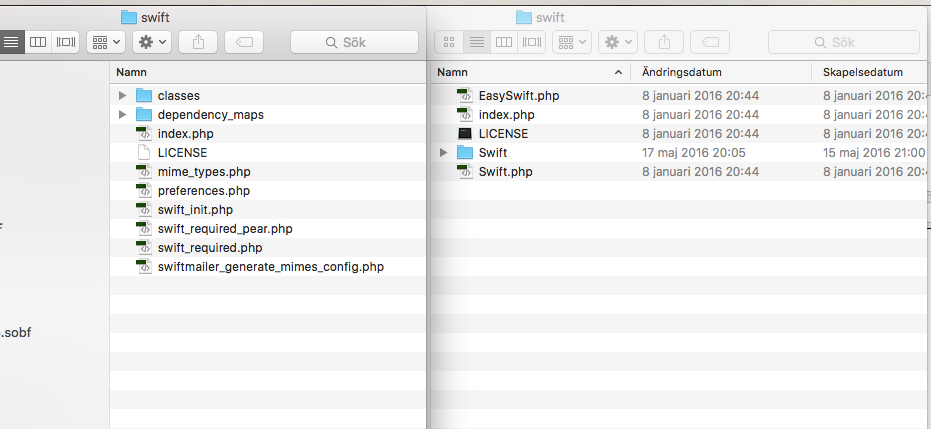This screenshot has width=931, height=429.
Task: Select the dependency_maps folder icon
Action: click(144, 115)
